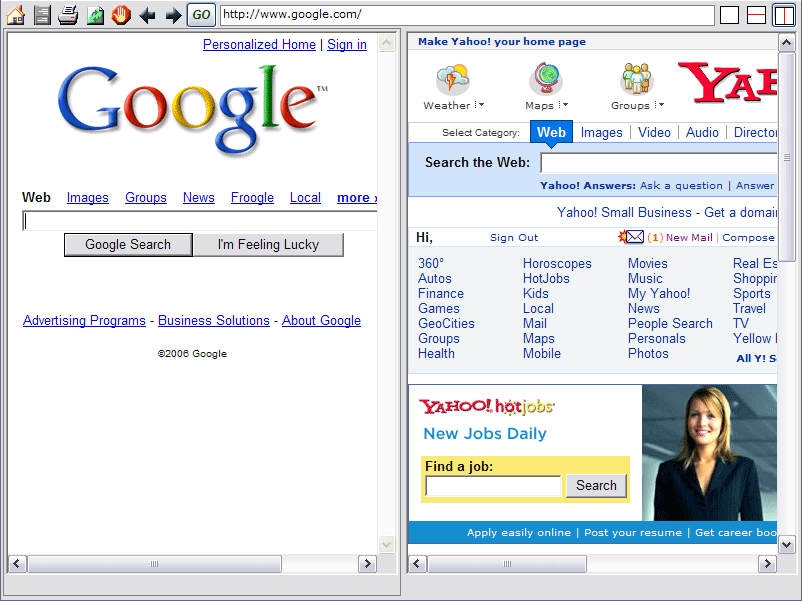Click Yahoo pane horizontal scroll left arrow
Image resolution: width=802 pixels, height=601 pixels.
(416, 564)
